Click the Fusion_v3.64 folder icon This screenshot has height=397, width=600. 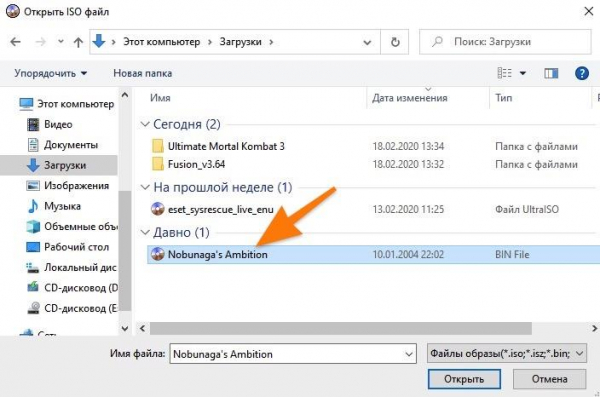[158, 164]
